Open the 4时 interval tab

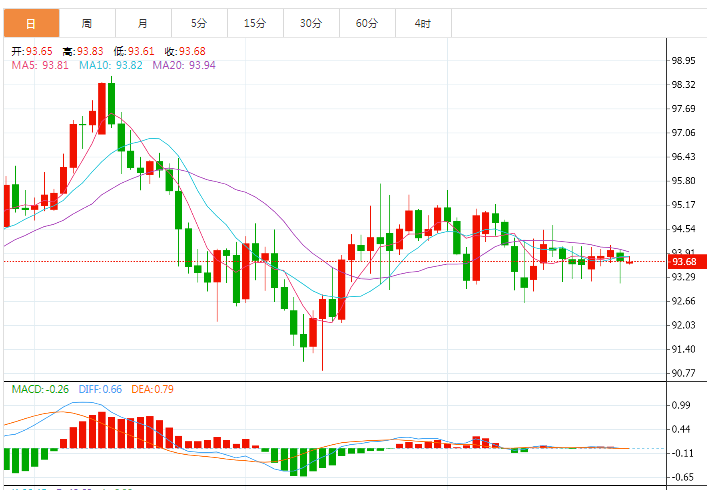click(x=423, y=23)
